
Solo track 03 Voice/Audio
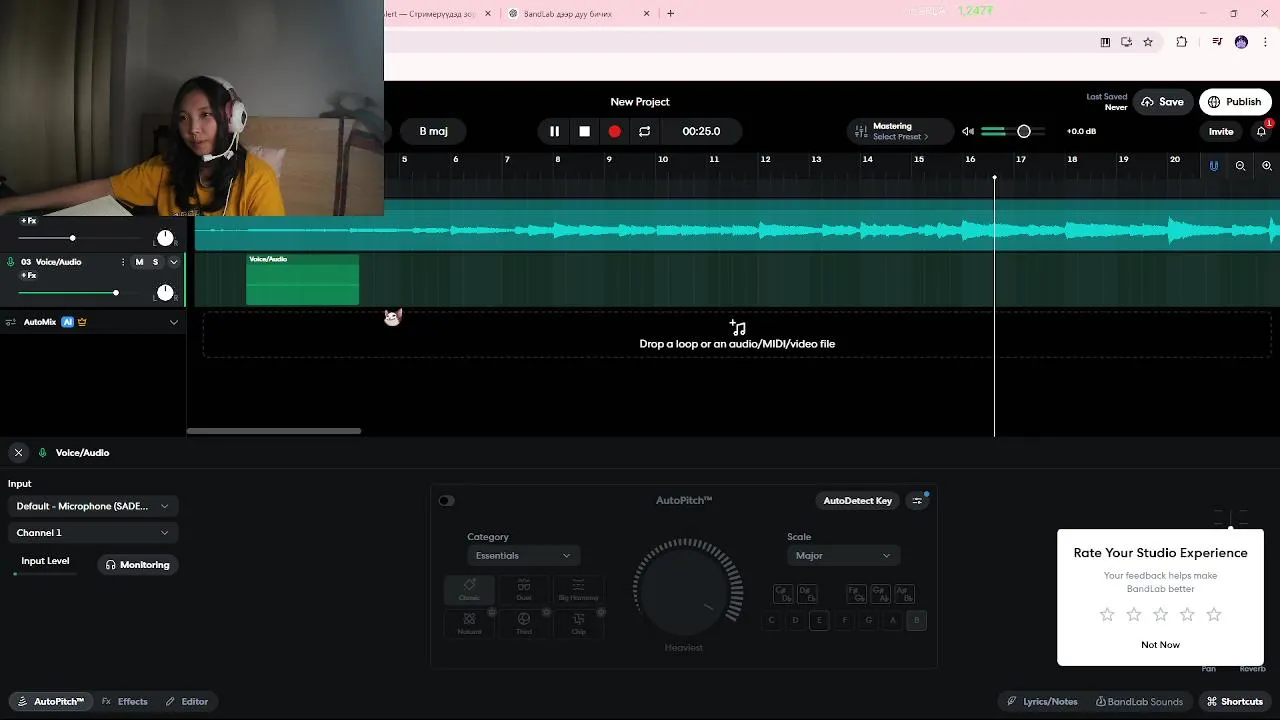(155, 262)
